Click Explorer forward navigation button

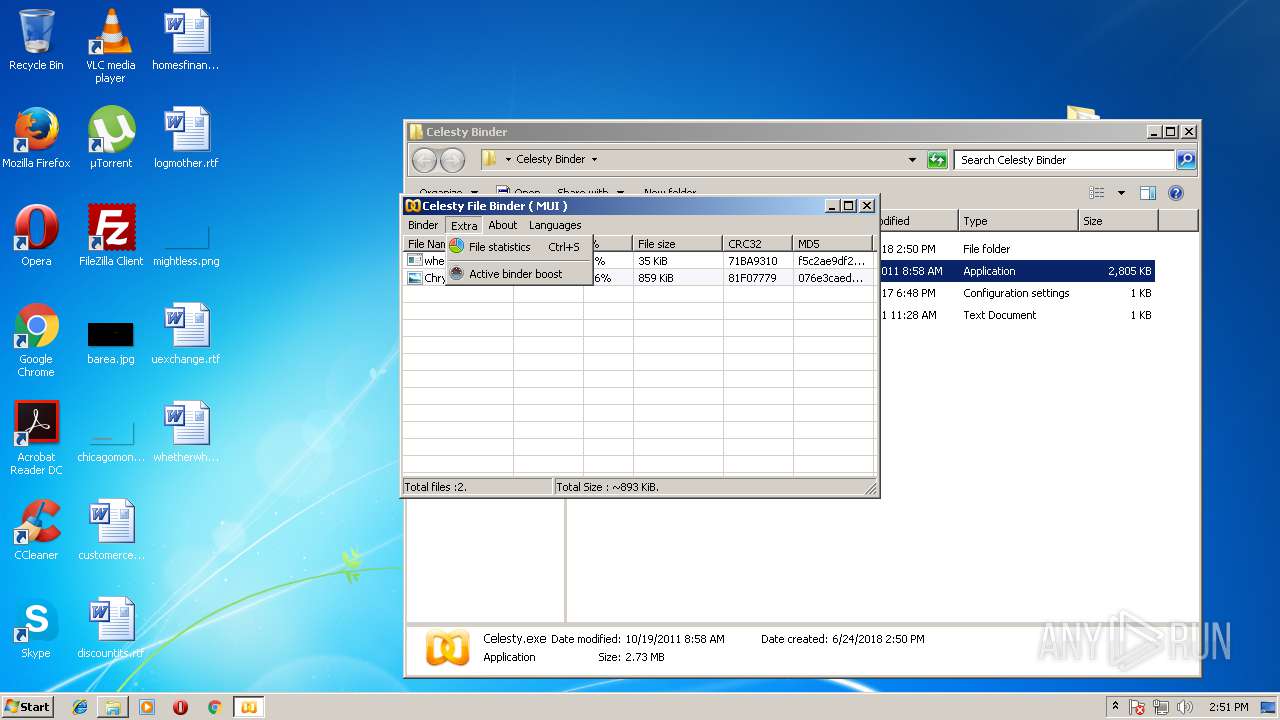pyautogui.click(x=452, y=160)
